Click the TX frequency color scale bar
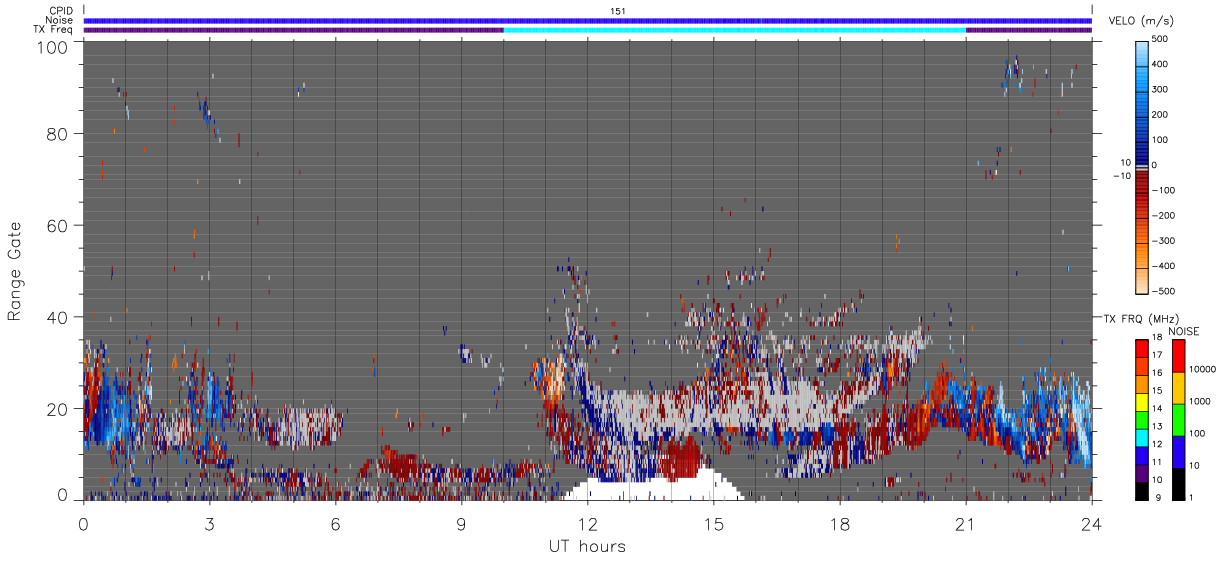The width and height of the screenshot is (1228, 567). click(1142, 420)
